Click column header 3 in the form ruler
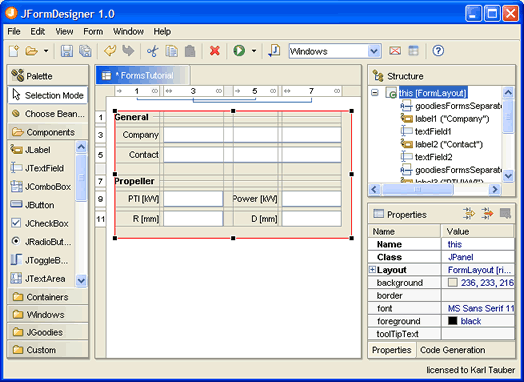Image resolution: width=524 pixels, height=382 pixels. point(193,91)
